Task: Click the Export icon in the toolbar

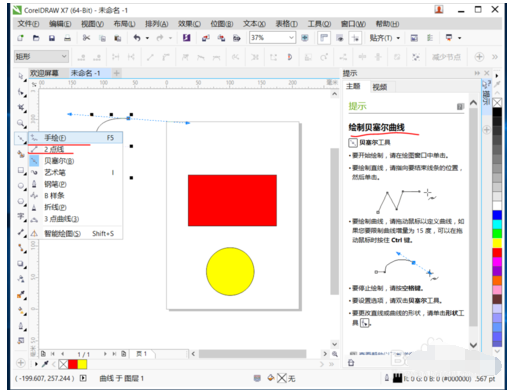Action: (x=221, y=38)
